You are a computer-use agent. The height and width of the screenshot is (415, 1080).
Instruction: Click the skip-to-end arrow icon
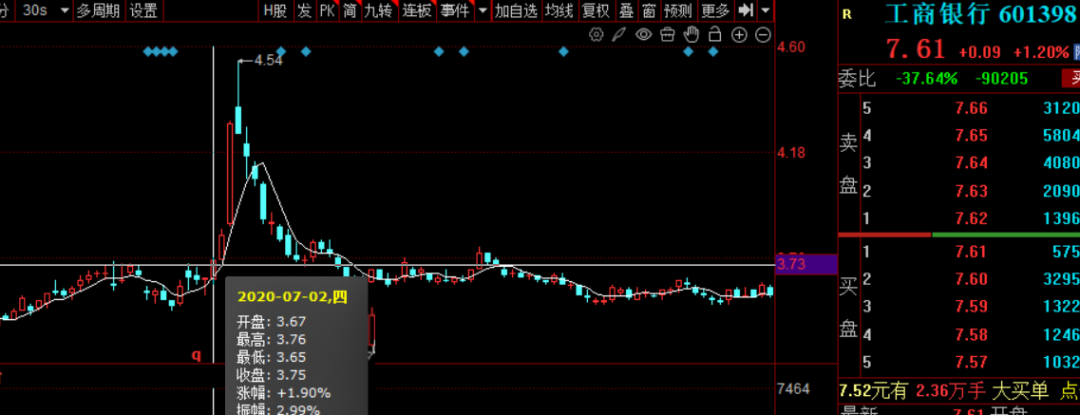pyautogui.click(x=745, y=10)
